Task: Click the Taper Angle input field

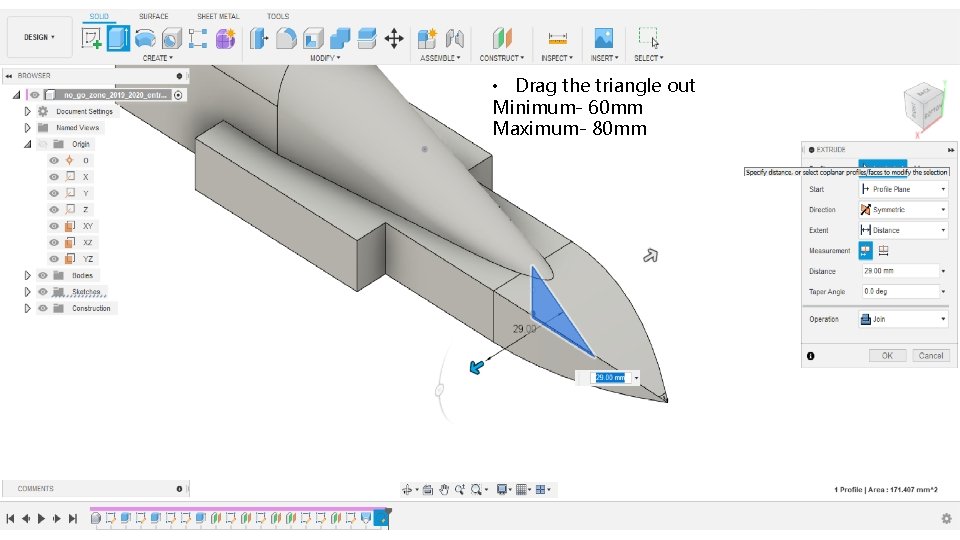Action: 899,291
